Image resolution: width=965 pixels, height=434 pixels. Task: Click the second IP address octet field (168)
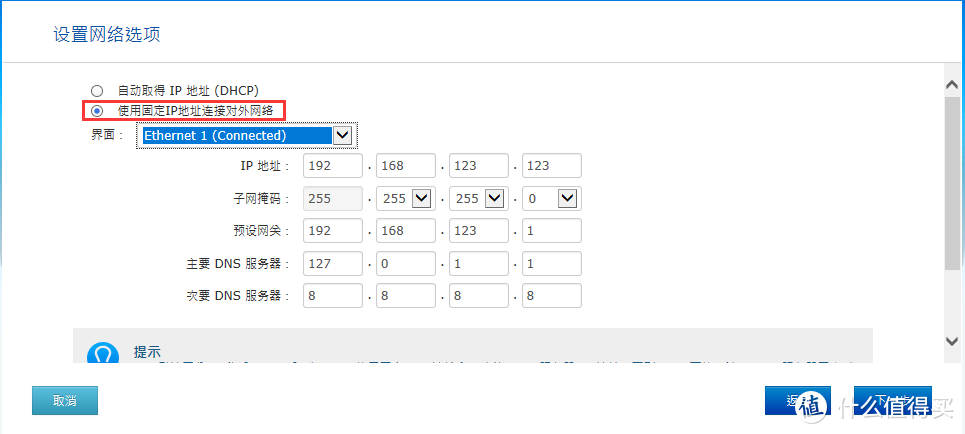point(406,166)
